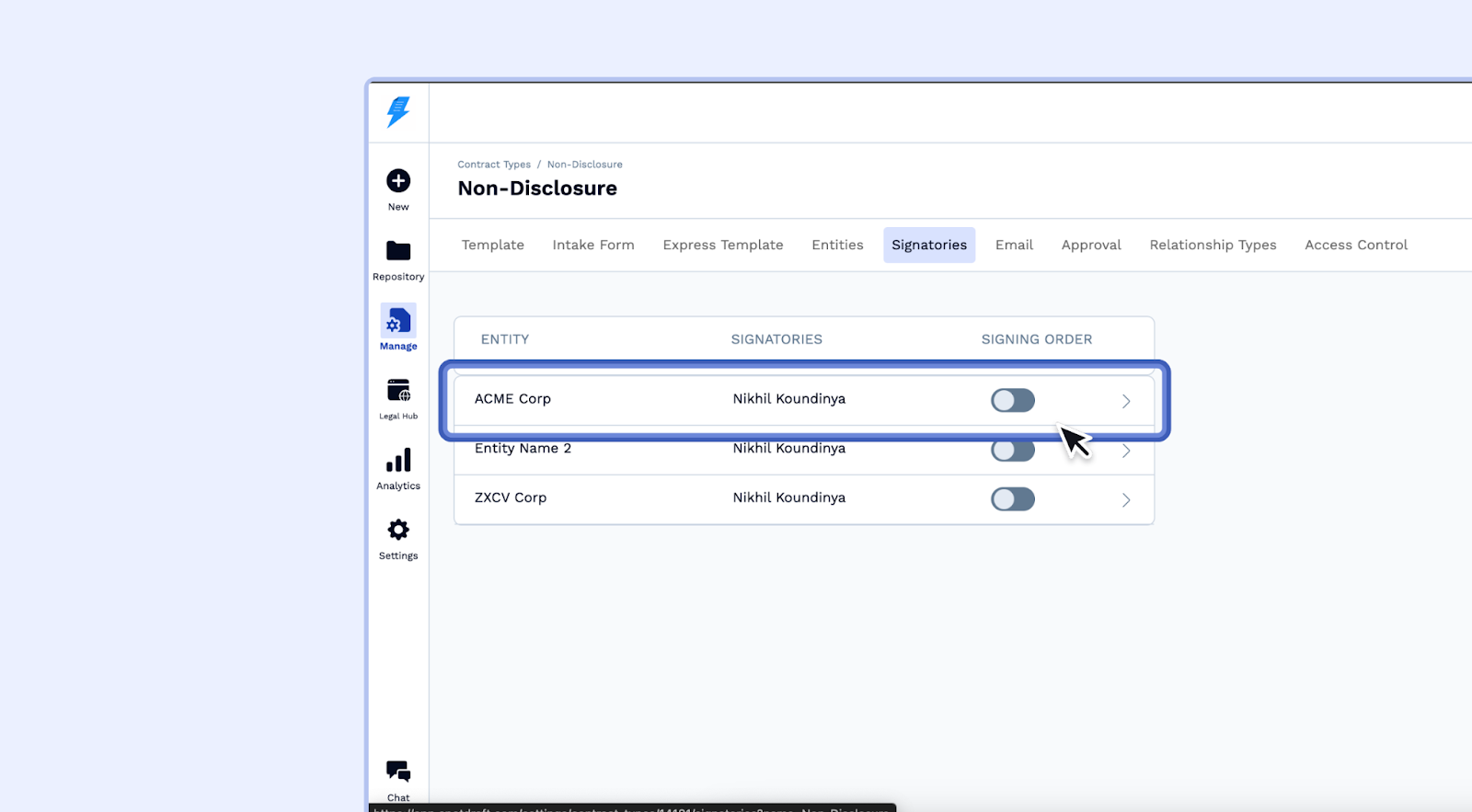Switch to the Intake Form tab
This screenshot has width=1472, height=812.
(x=593, y=245)
